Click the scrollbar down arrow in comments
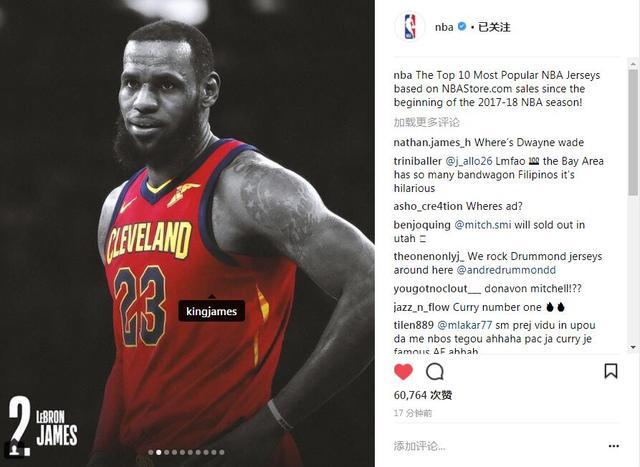This screenshot has height=467, width=640. (x=633, y=347)
